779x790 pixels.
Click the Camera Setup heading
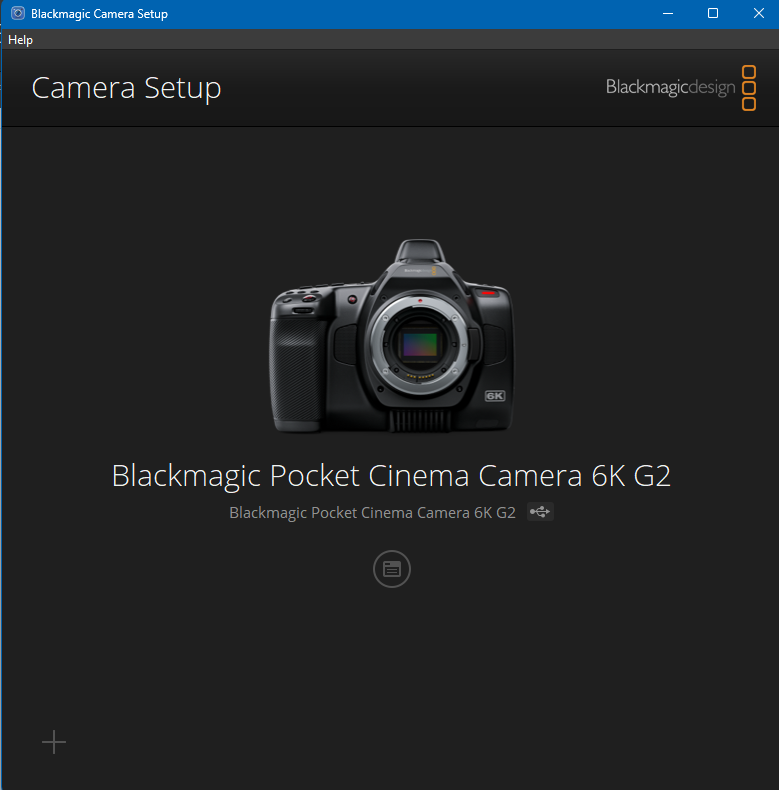pos(126,89)
